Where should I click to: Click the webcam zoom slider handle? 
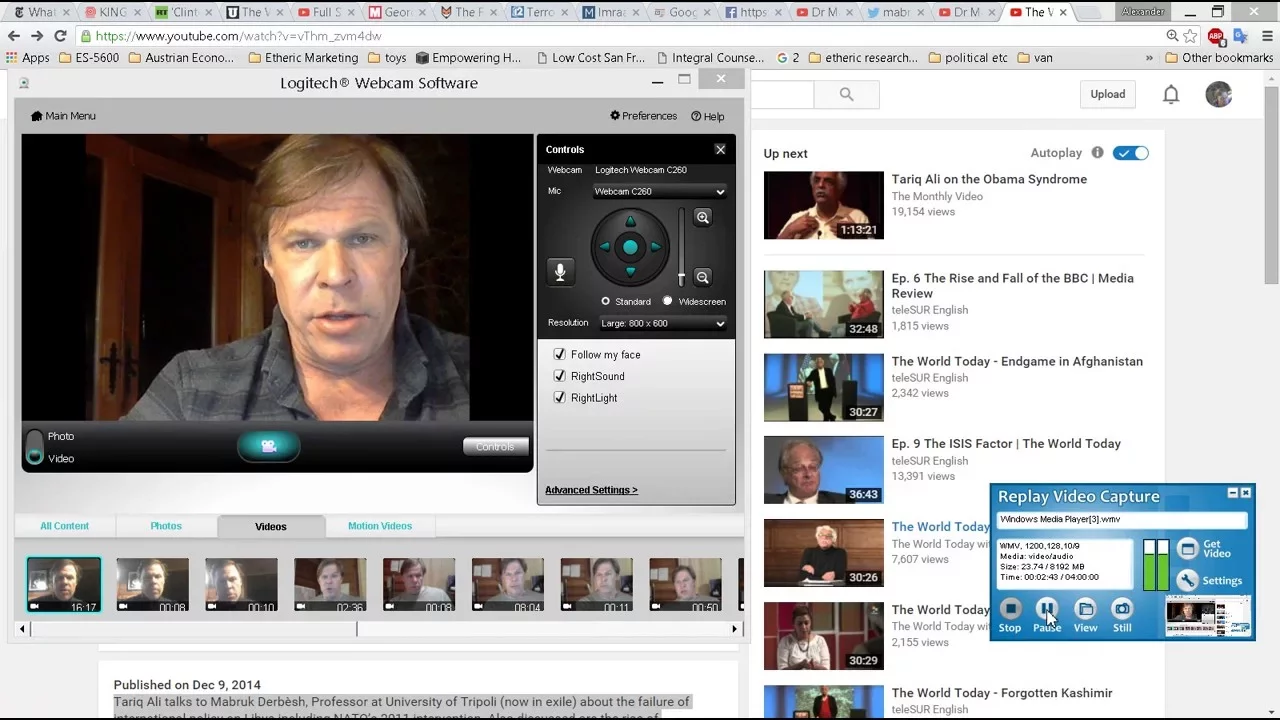tap(682, 278)
